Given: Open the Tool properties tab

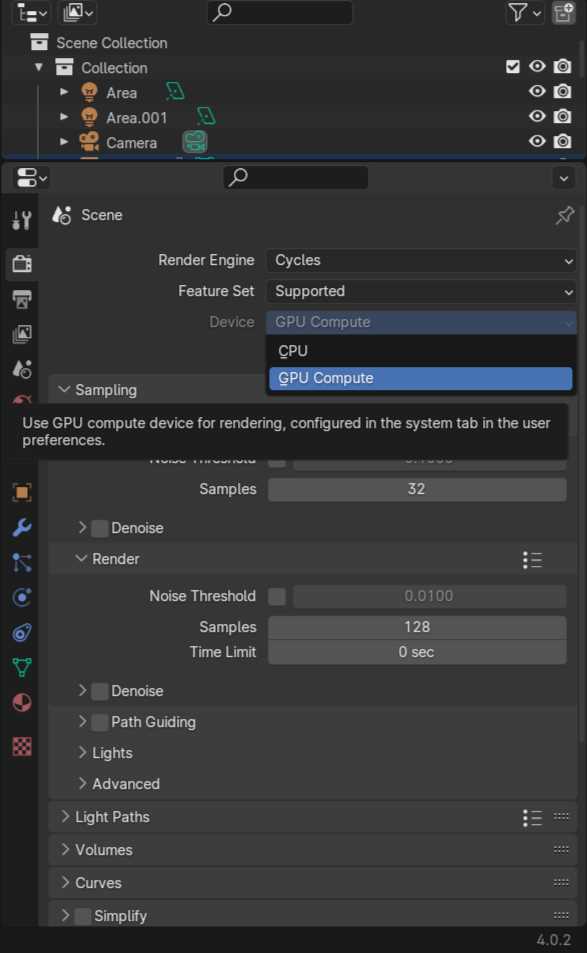Looking at the screenshot, I should pyautogui.click(x=22, y=219).
